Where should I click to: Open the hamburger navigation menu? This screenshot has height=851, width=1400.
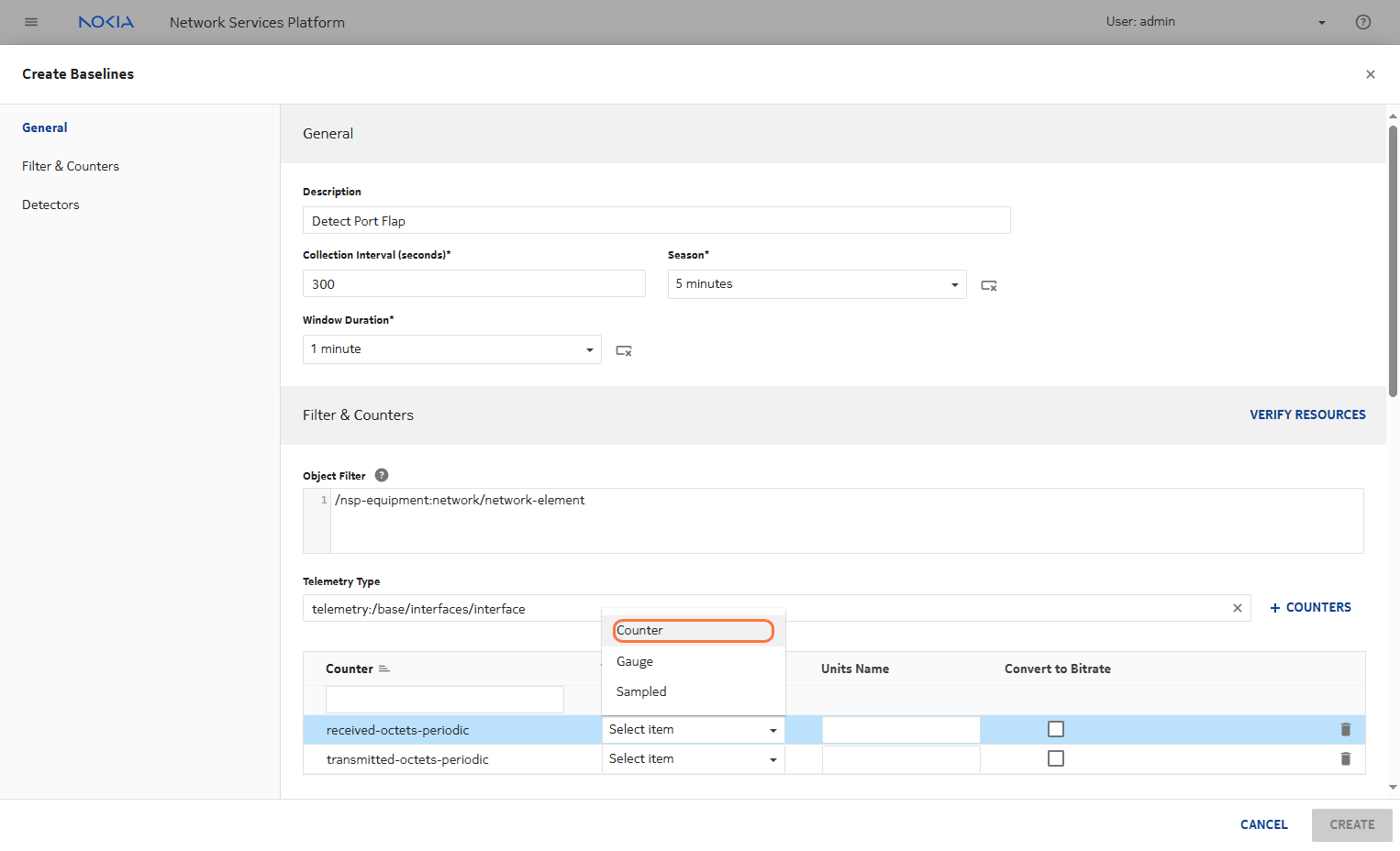pos(31,22)
